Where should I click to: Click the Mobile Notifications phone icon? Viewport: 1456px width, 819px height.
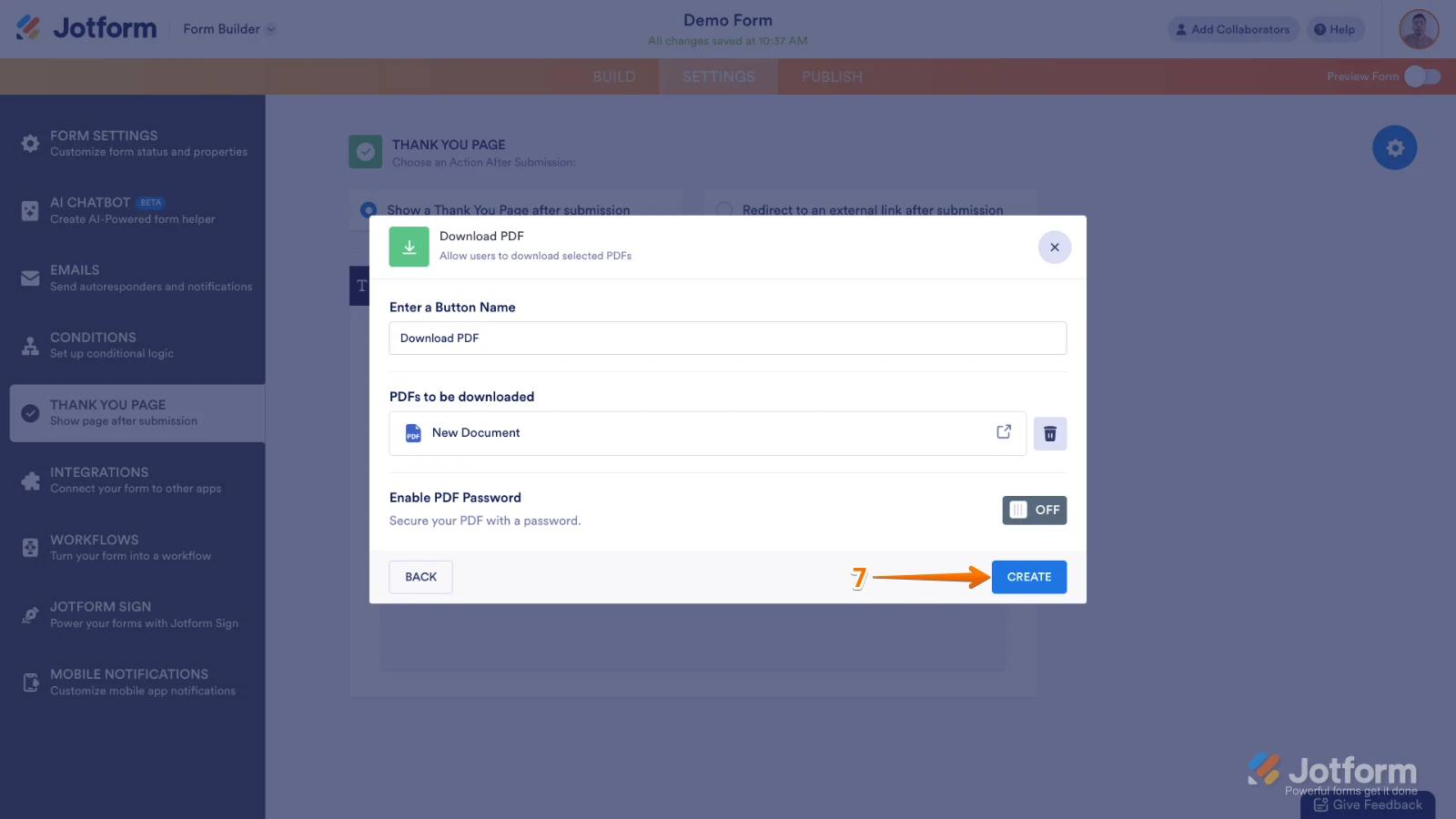[30, 682]
